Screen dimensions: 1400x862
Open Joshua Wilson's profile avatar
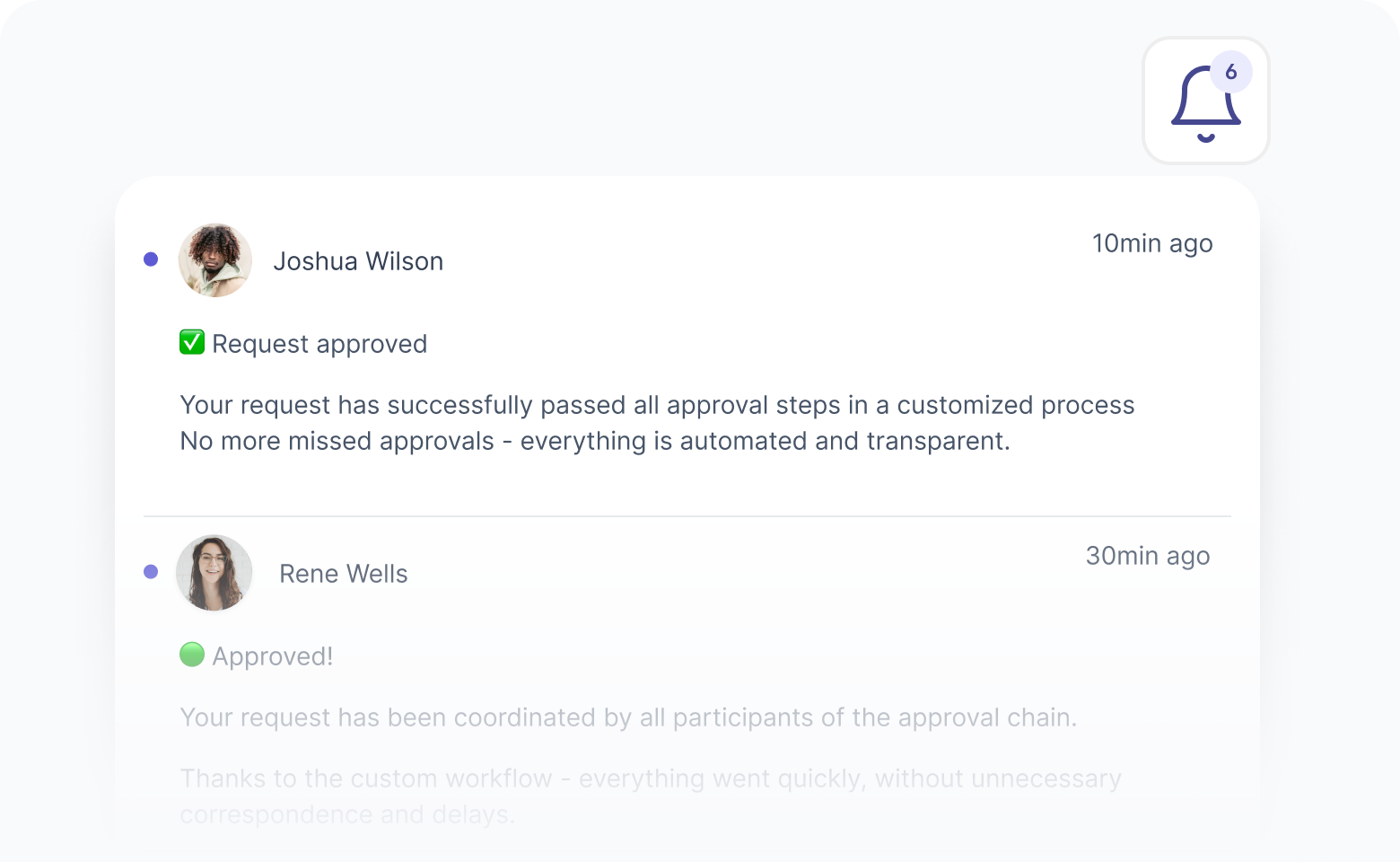click(x=215, y=260)
